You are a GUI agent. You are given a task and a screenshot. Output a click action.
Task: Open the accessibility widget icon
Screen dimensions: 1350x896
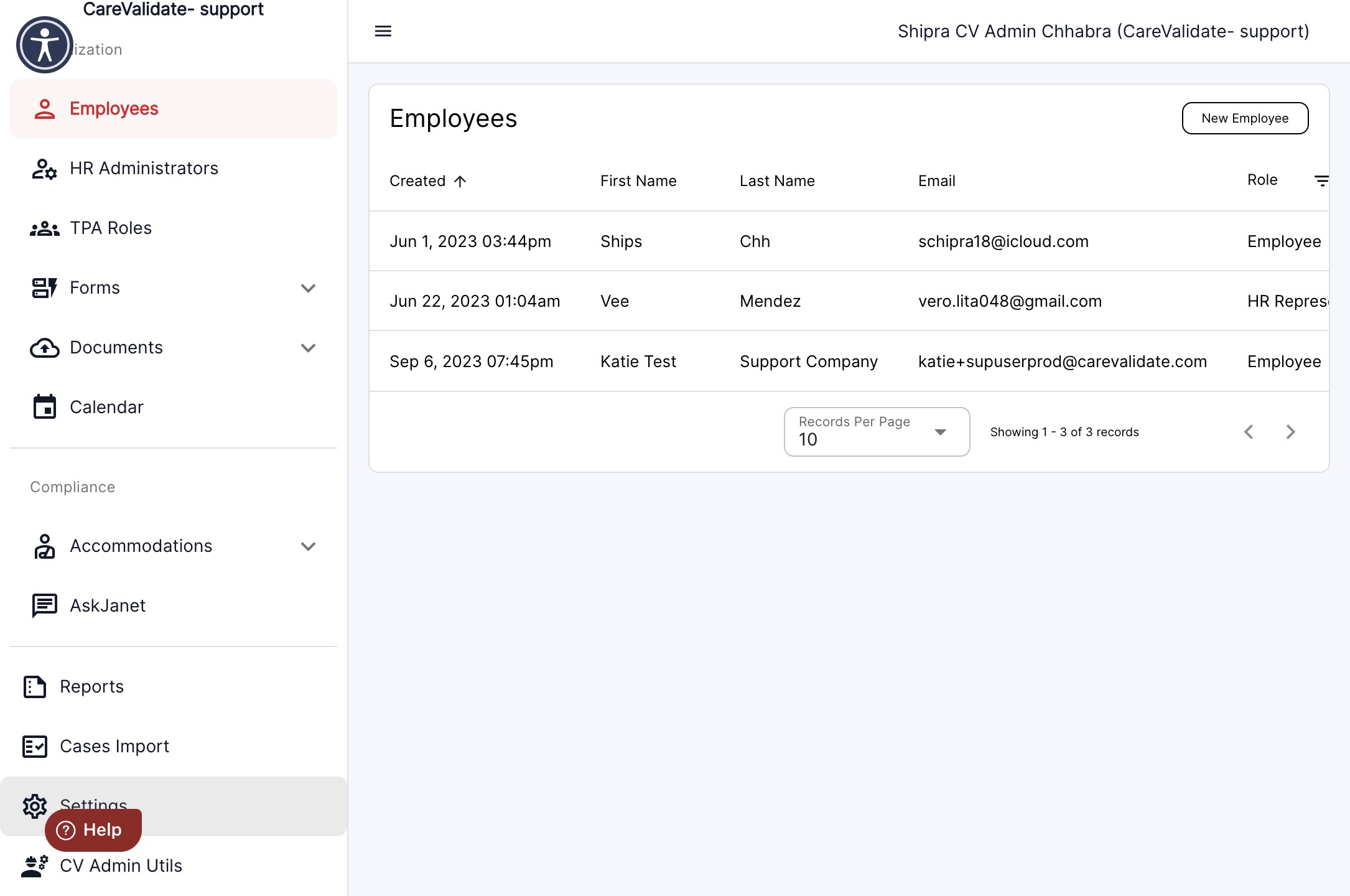[x=45, y=45]
